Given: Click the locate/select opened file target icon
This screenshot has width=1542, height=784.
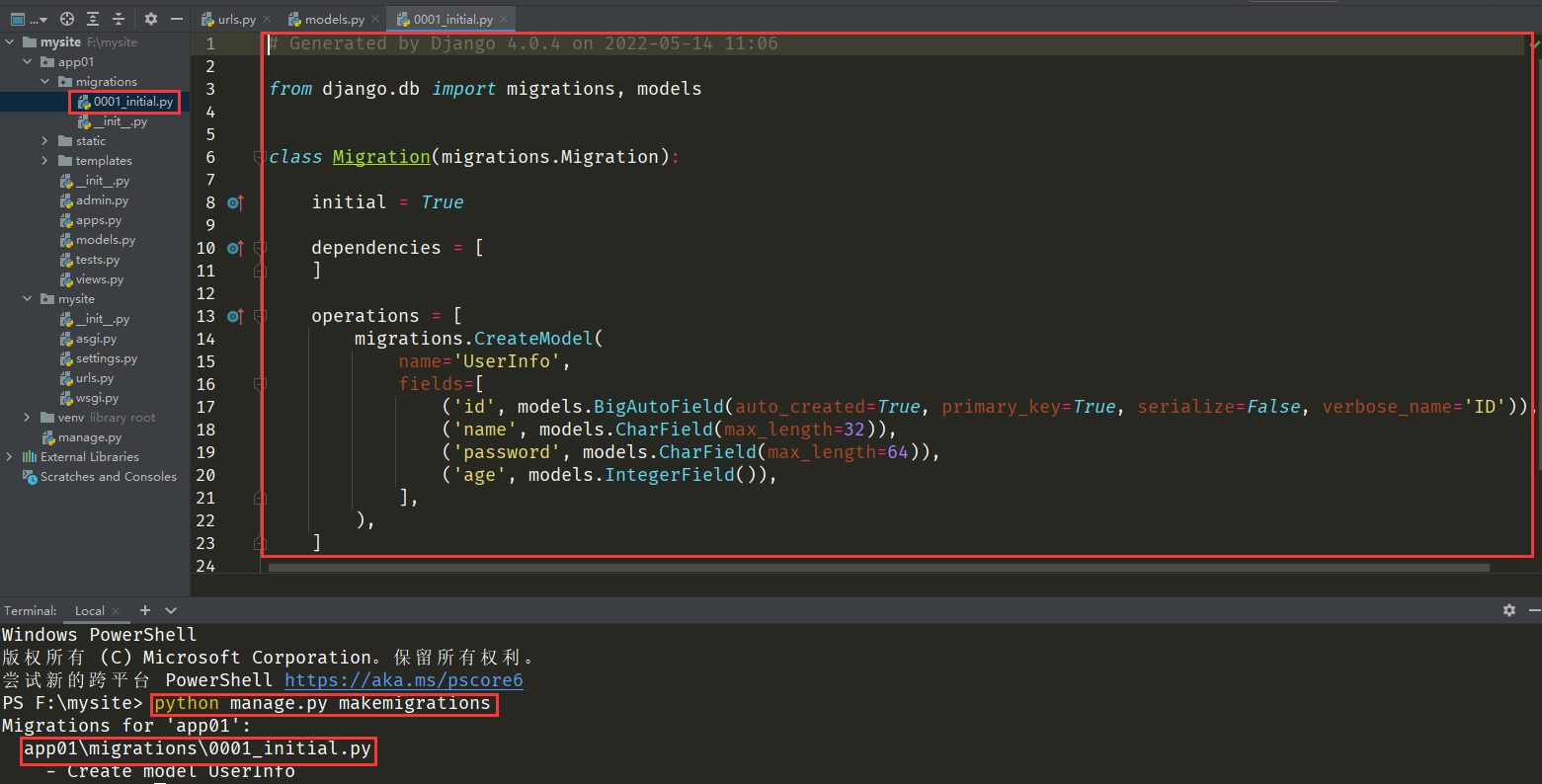Looking at the screenshot, I should pyautogui.click(x=67, y=19).
